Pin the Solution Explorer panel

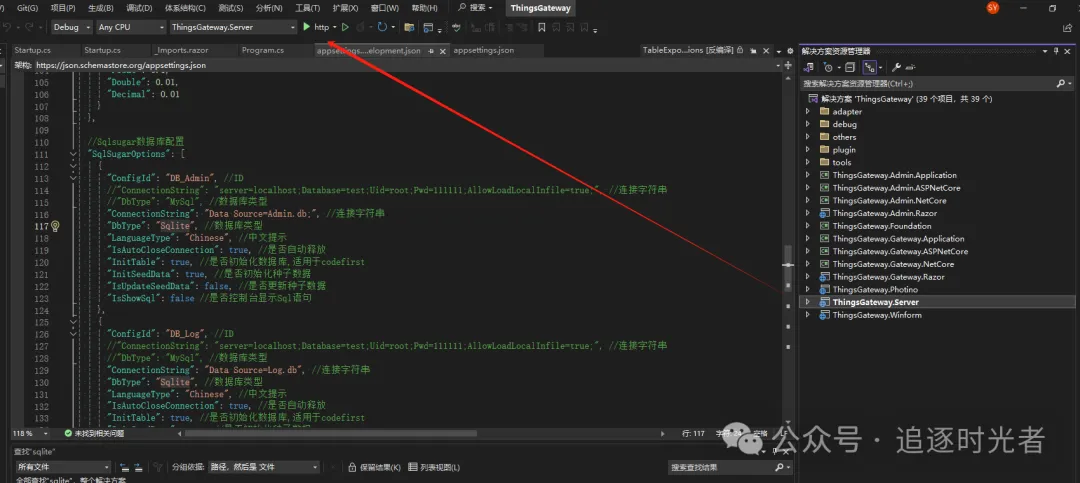coord(1056,51)
